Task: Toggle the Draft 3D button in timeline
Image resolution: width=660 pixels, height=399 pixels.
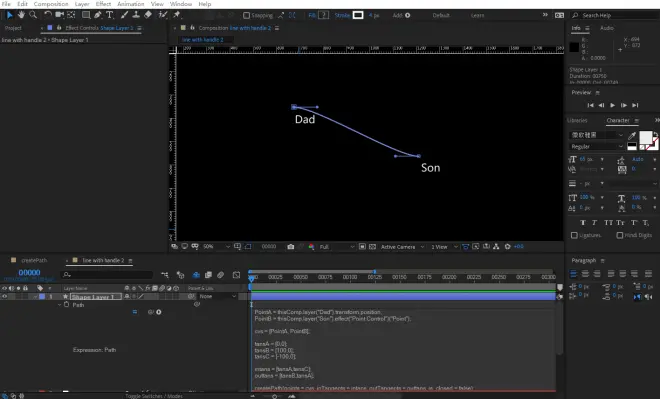Action: click(x=196, y=275)
